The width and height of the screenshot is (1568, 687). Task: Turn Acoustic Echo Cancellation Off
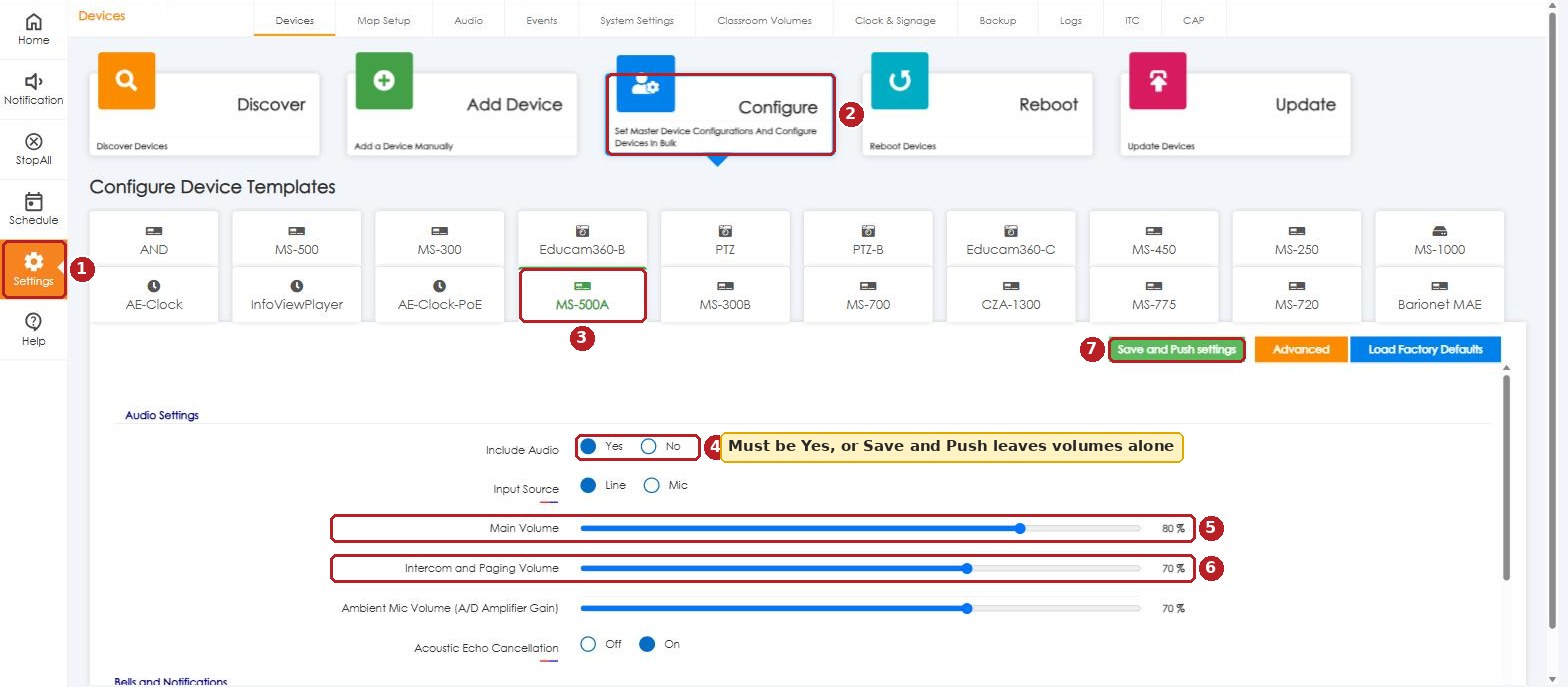[589, 644]
